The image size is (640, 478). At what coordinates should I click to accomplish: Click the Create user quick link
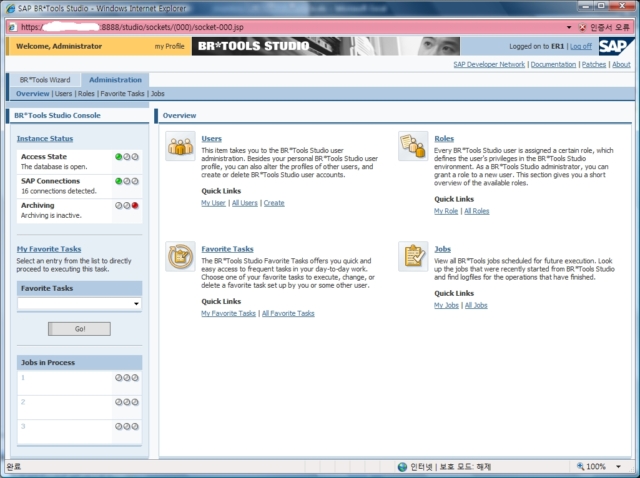(274, 203)
